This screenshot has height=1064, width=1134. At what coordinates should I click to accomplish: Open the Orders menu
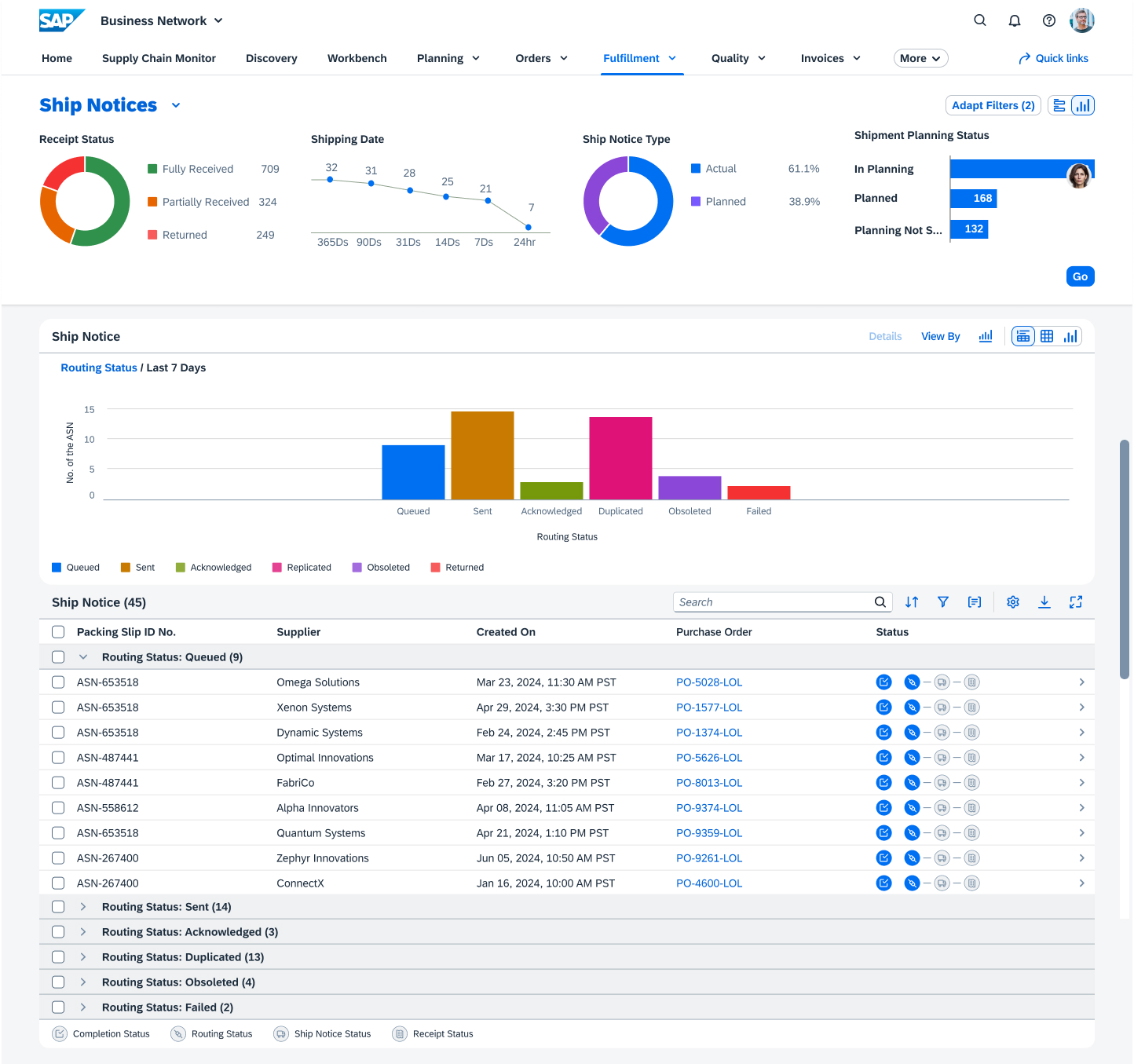coord(541,58)
